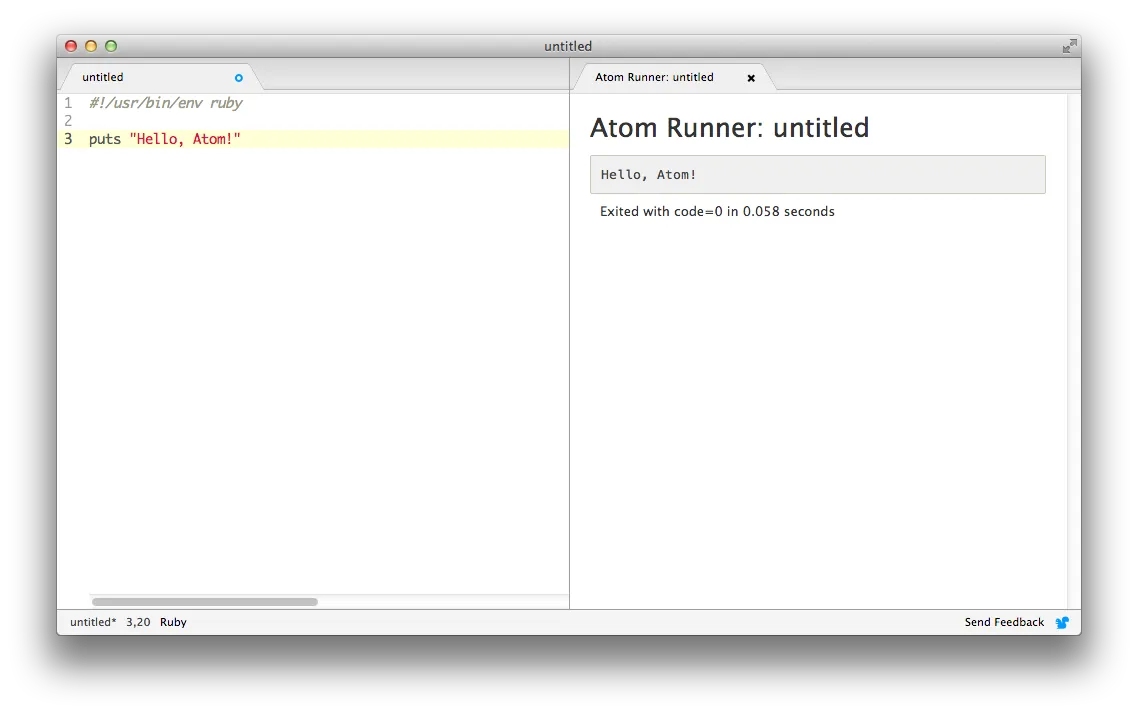Place cursor in the "Hello, Atom!" string
Viewport: 1138px width, 714px height.
pyautogui.click(x=185, y=139)
